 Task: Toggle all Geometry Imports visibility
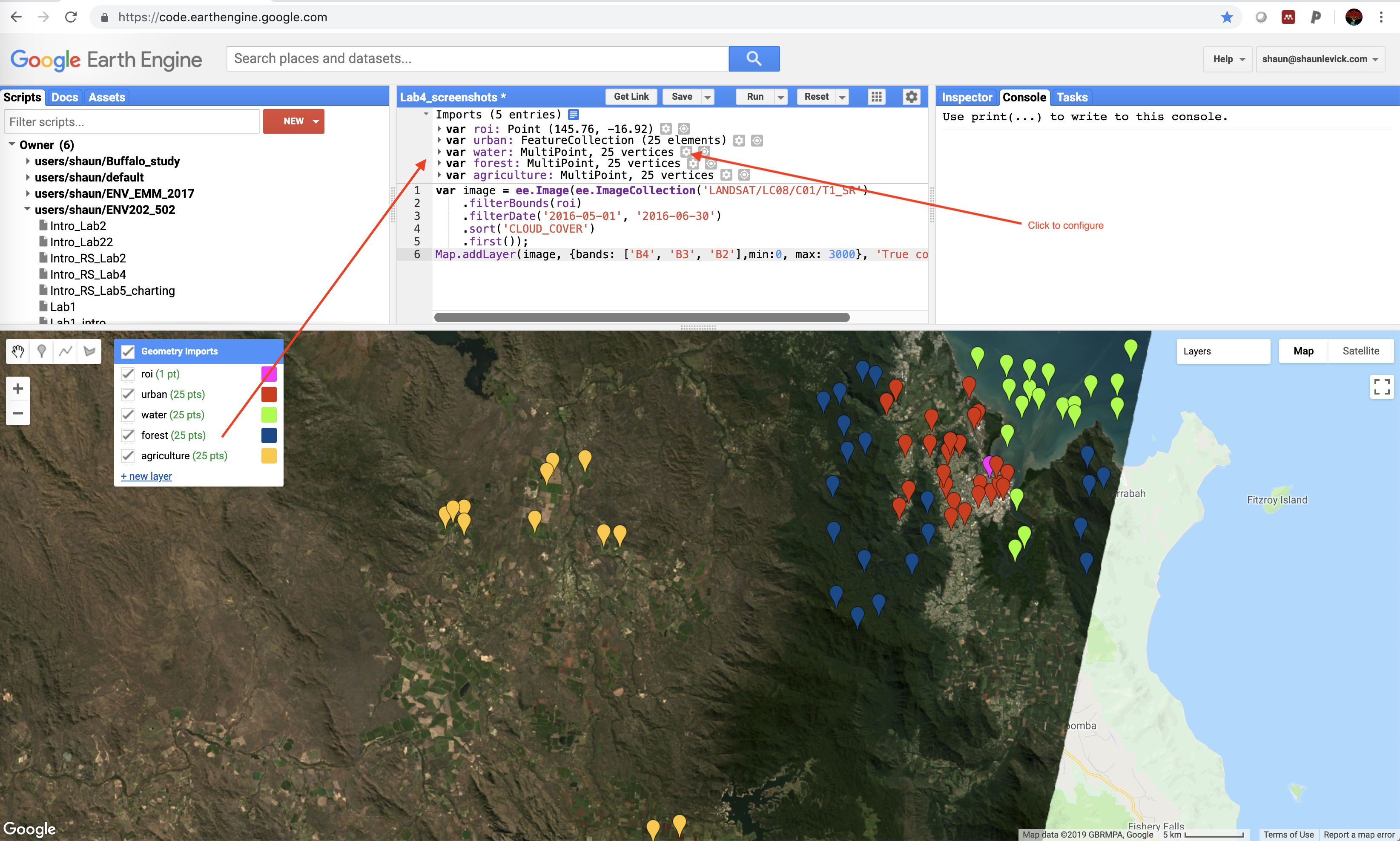(128, 351)
